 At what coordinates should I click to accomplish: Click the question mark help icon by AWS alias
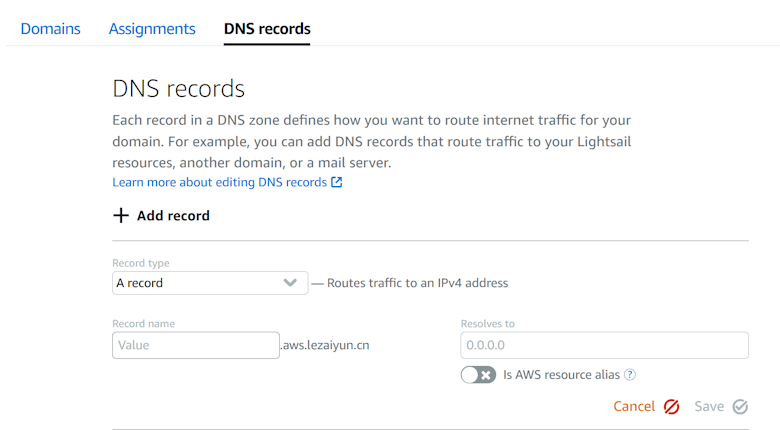(x=630, y=375)
